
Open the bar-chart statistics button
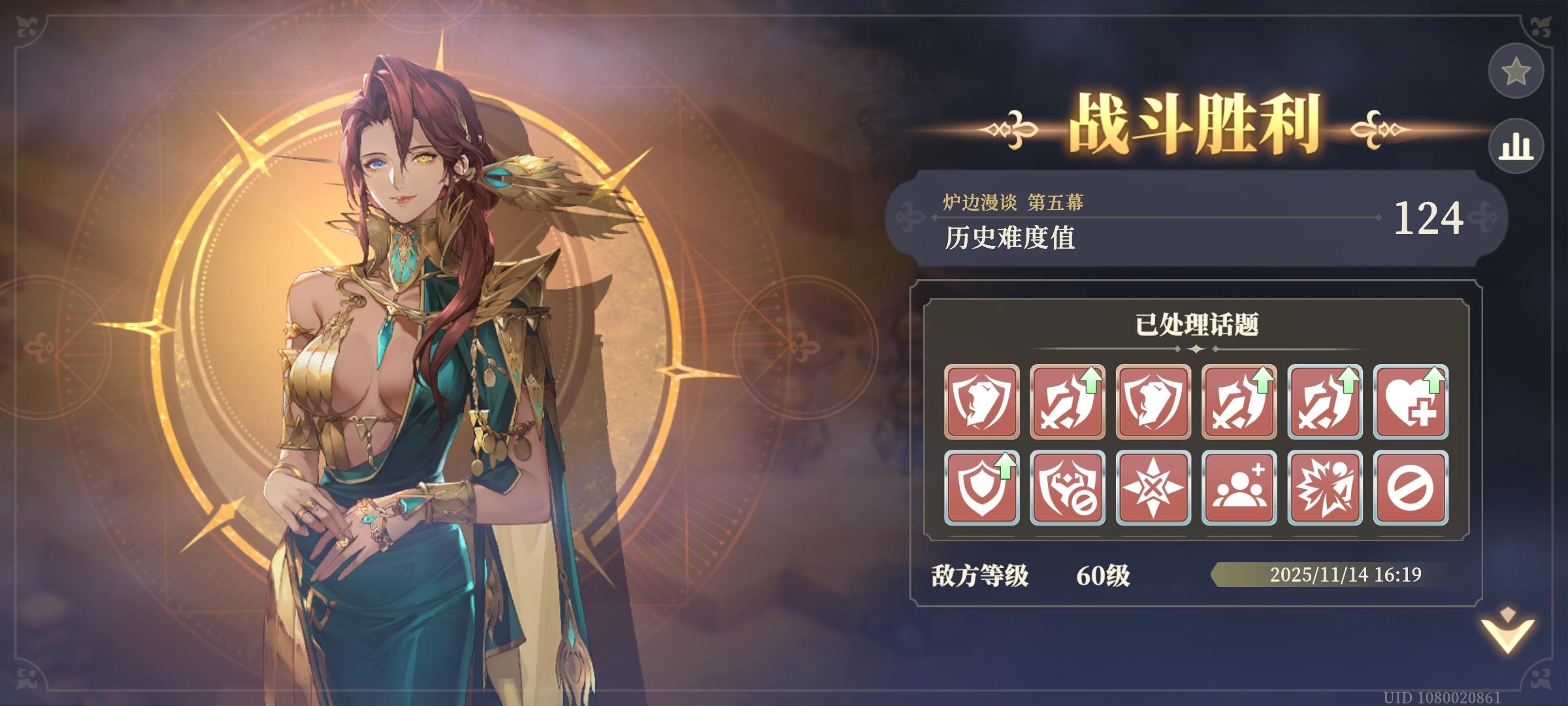coord(1516,146)
